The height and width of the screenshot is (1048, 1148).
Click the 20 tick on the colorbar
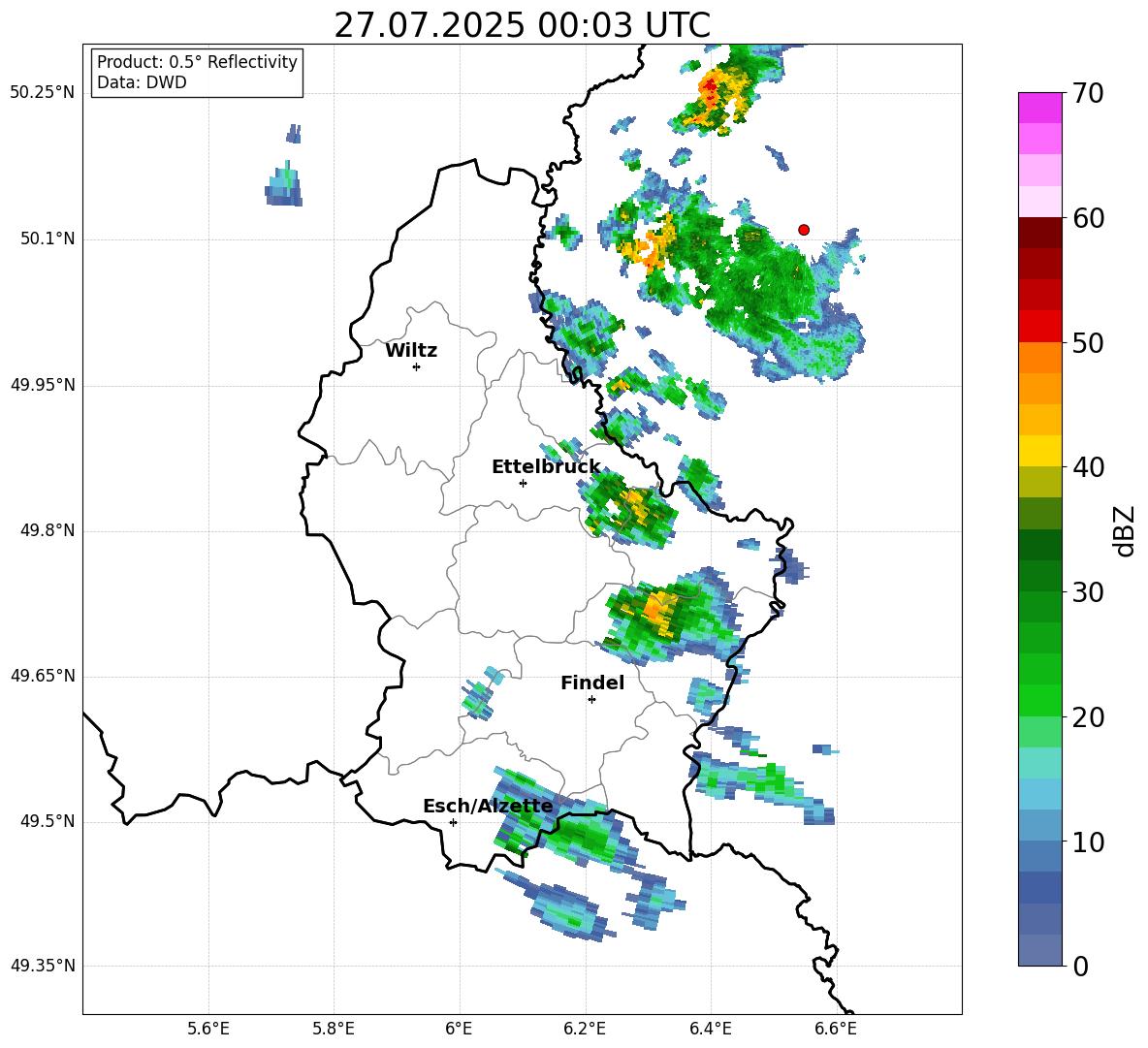coord(1088,717)
